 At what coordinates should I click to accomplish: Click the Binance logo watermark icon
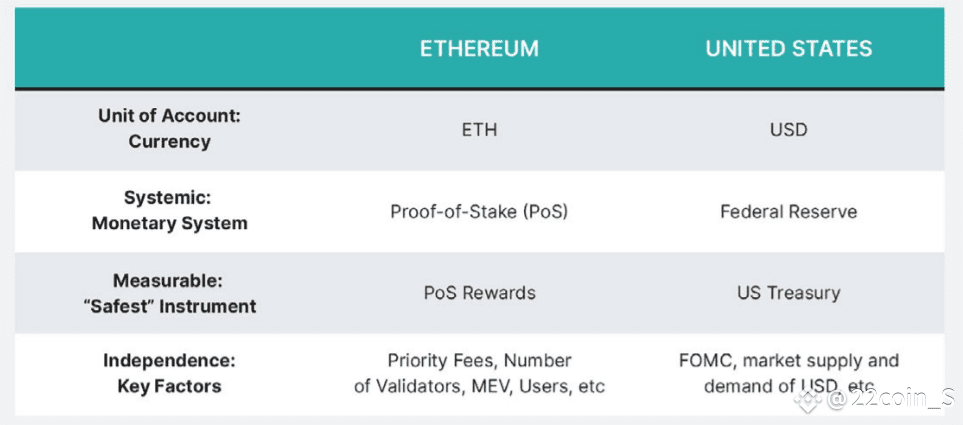pyautogui.click(x=808, y=400)
